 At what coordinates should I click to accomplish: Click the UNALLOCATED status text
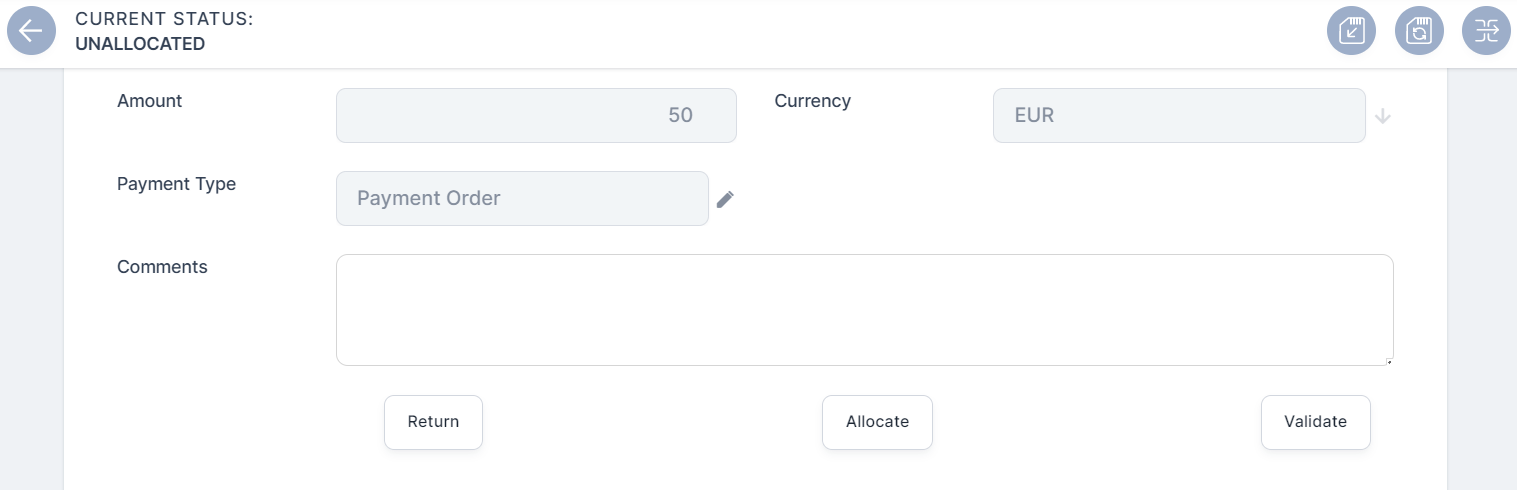[x=140, y=44]
